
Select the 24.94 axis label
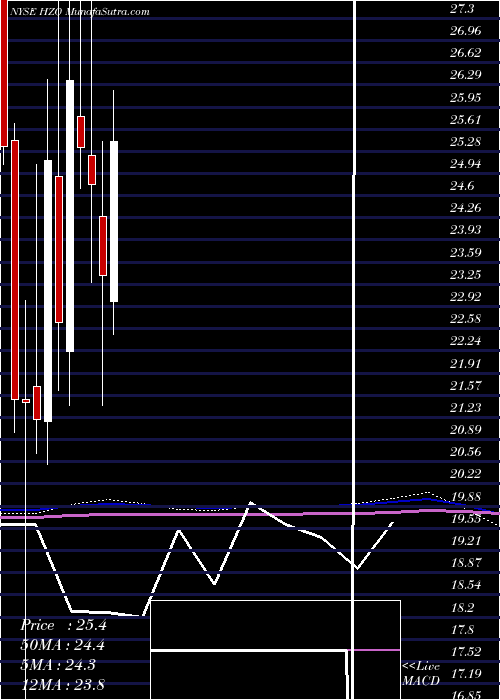coord(466,164)
